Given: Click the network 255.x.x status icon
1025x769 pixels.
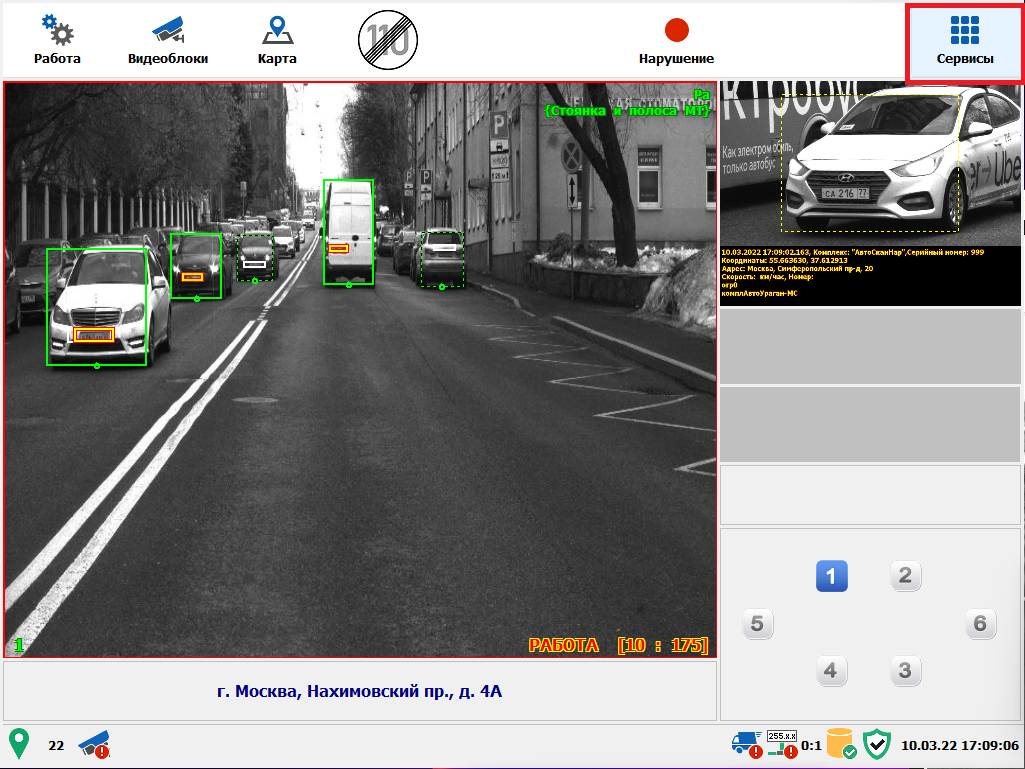Looking at the screenshot, I should tap(782, 744).
